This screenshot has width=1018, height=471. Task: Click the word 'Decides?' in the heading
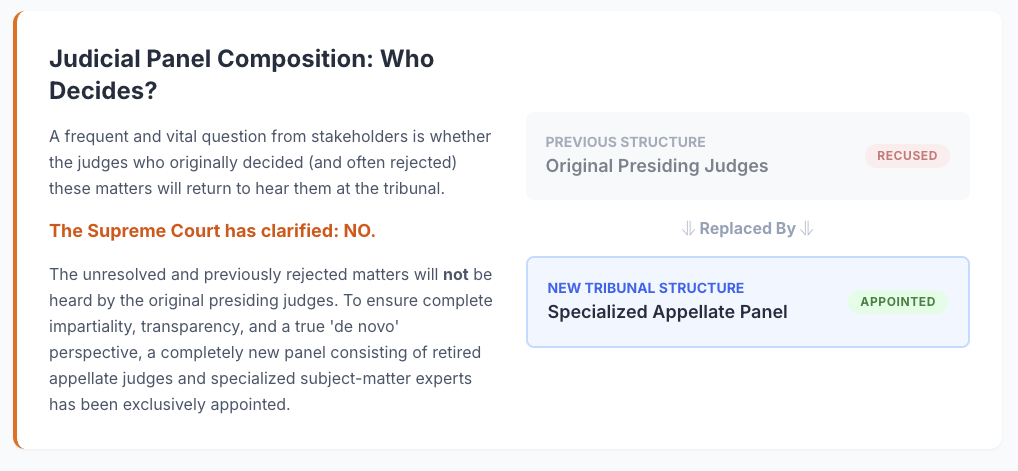[x=105, y=90]
